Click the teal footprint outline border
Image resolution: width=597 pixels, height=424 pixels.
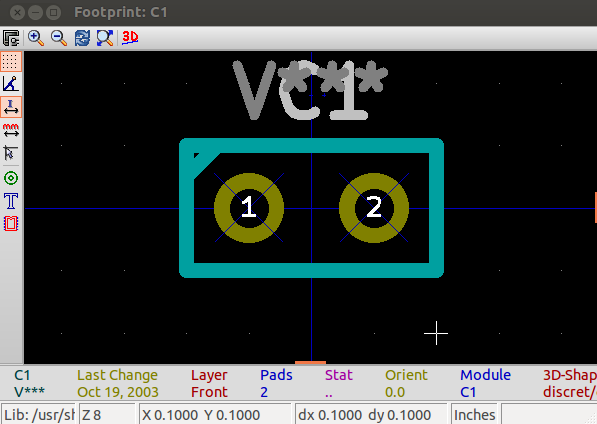click(311, 145)
